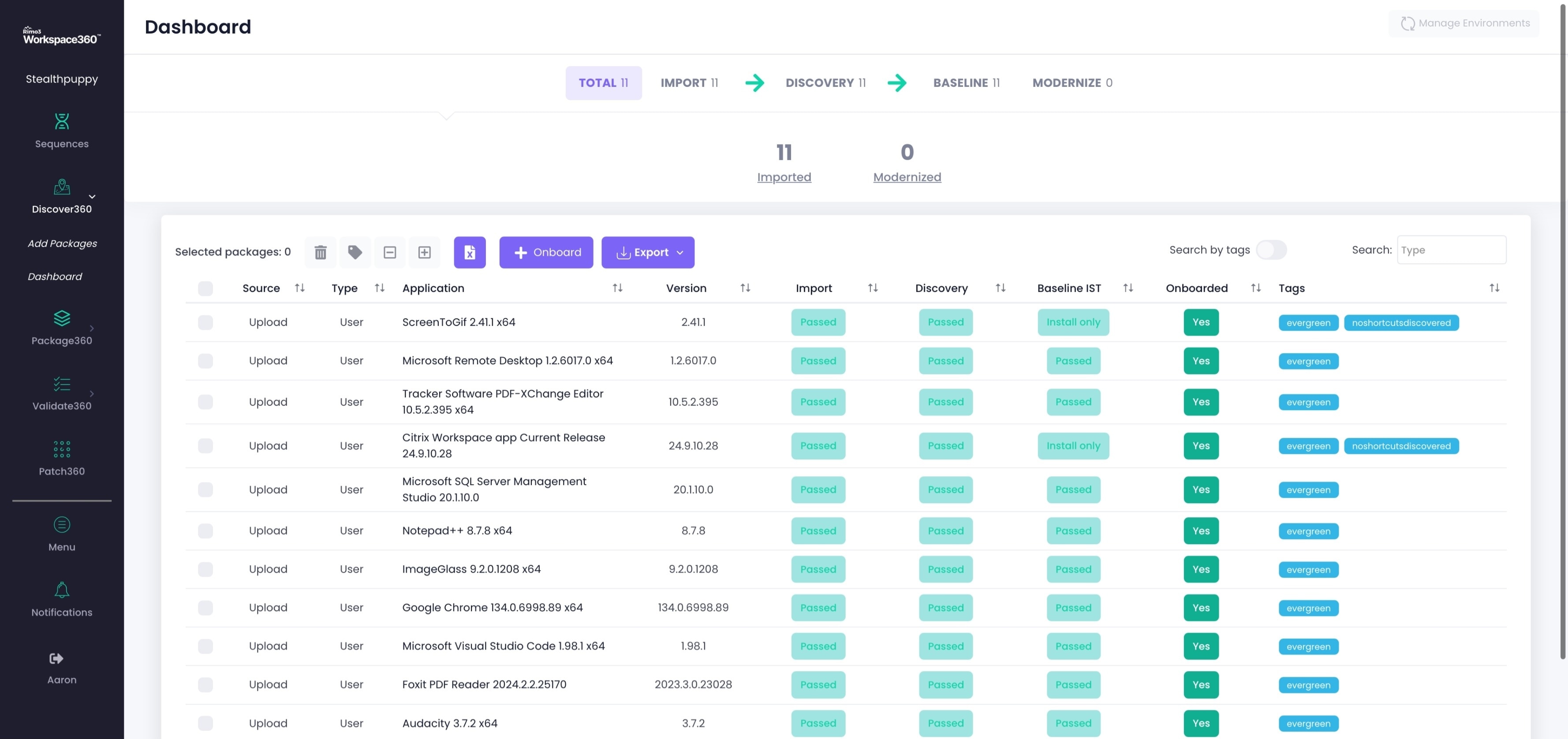Sort by Discovery column

[1000, 288]
